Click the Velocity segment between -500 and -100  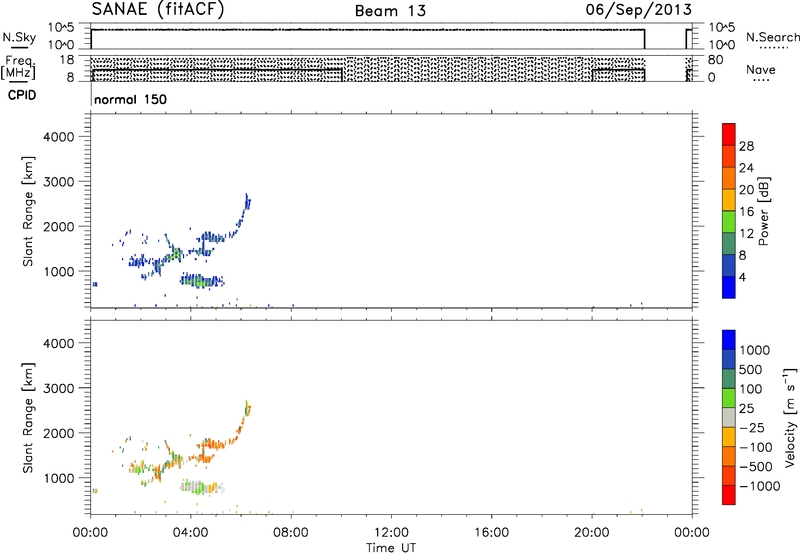tap(729, 456)
